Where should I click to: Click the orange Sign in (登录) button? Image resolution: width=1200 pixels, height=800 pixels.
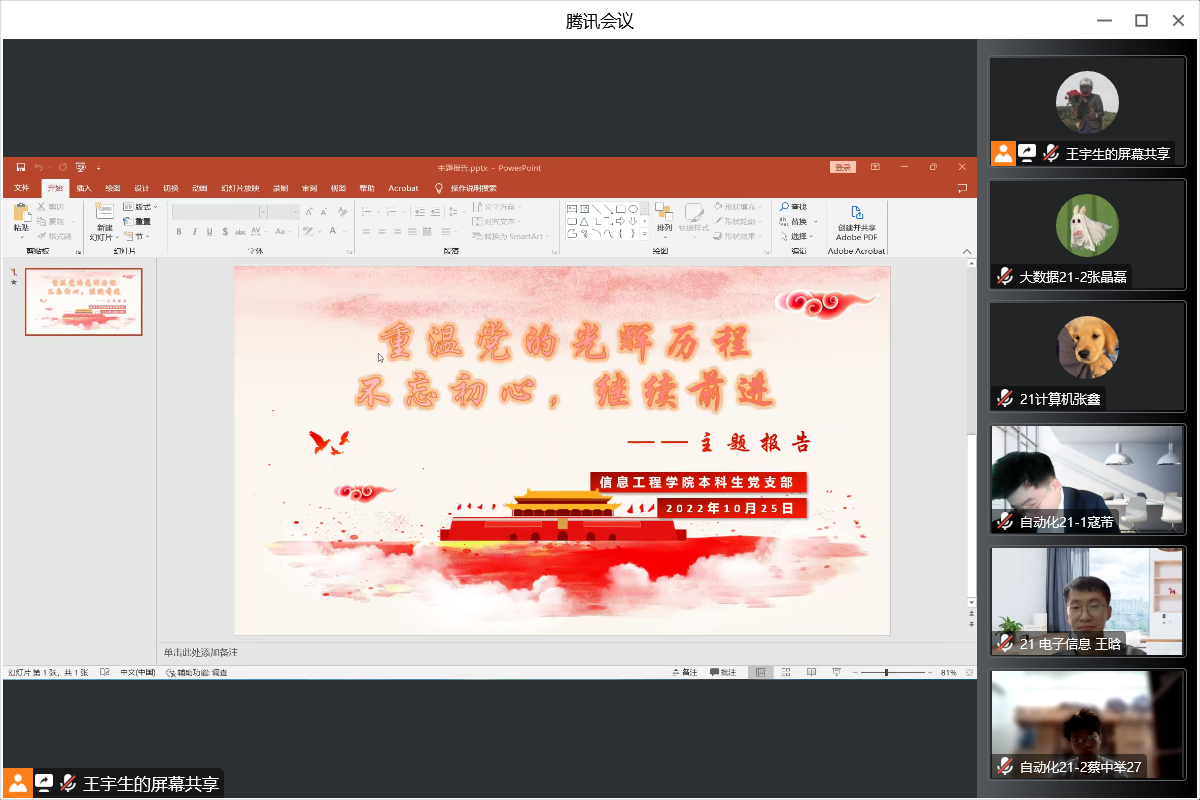[843, 167]
